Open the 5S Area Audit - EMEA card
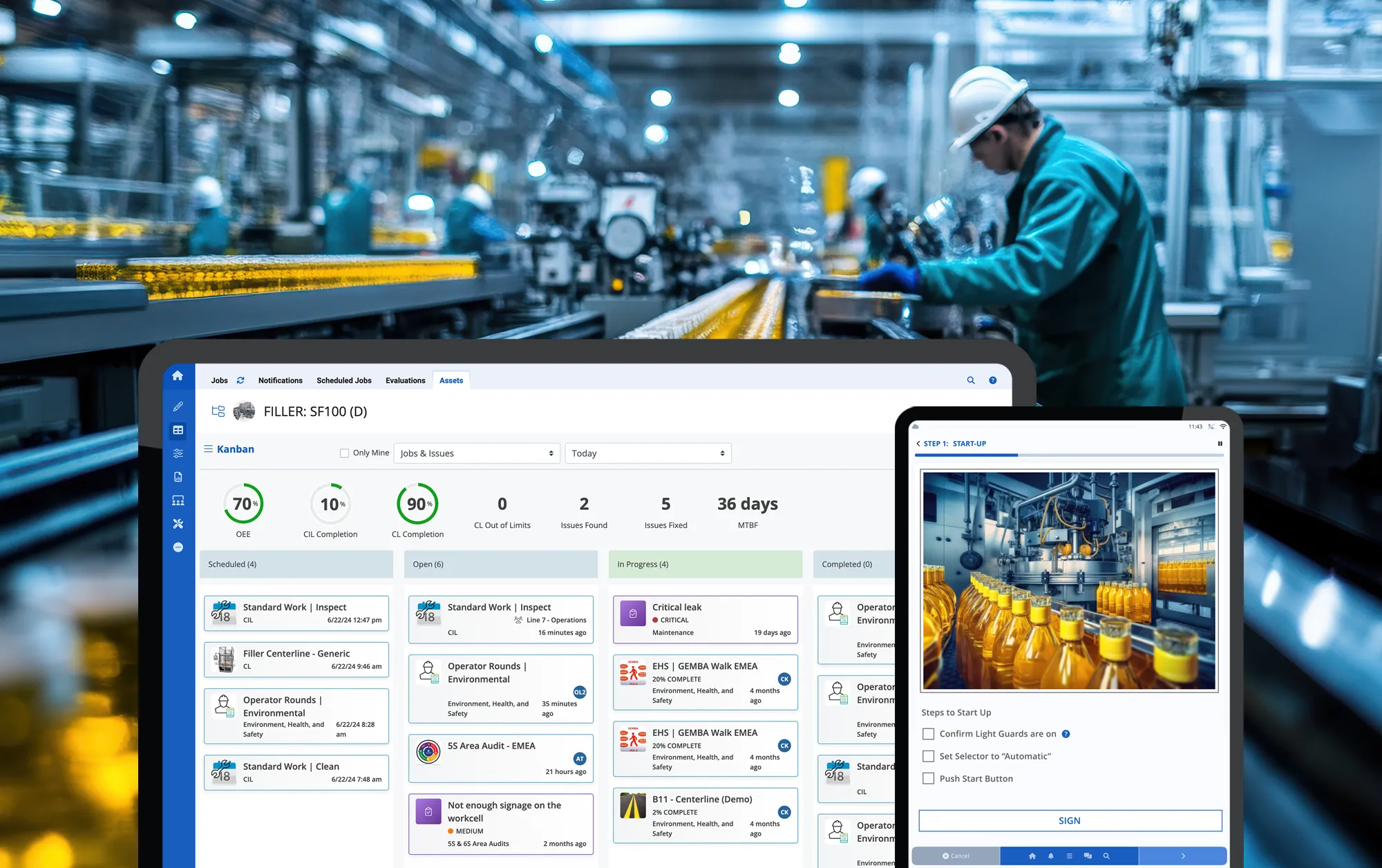The height and width of the screenshot is (868, 1382). (501, 758)
